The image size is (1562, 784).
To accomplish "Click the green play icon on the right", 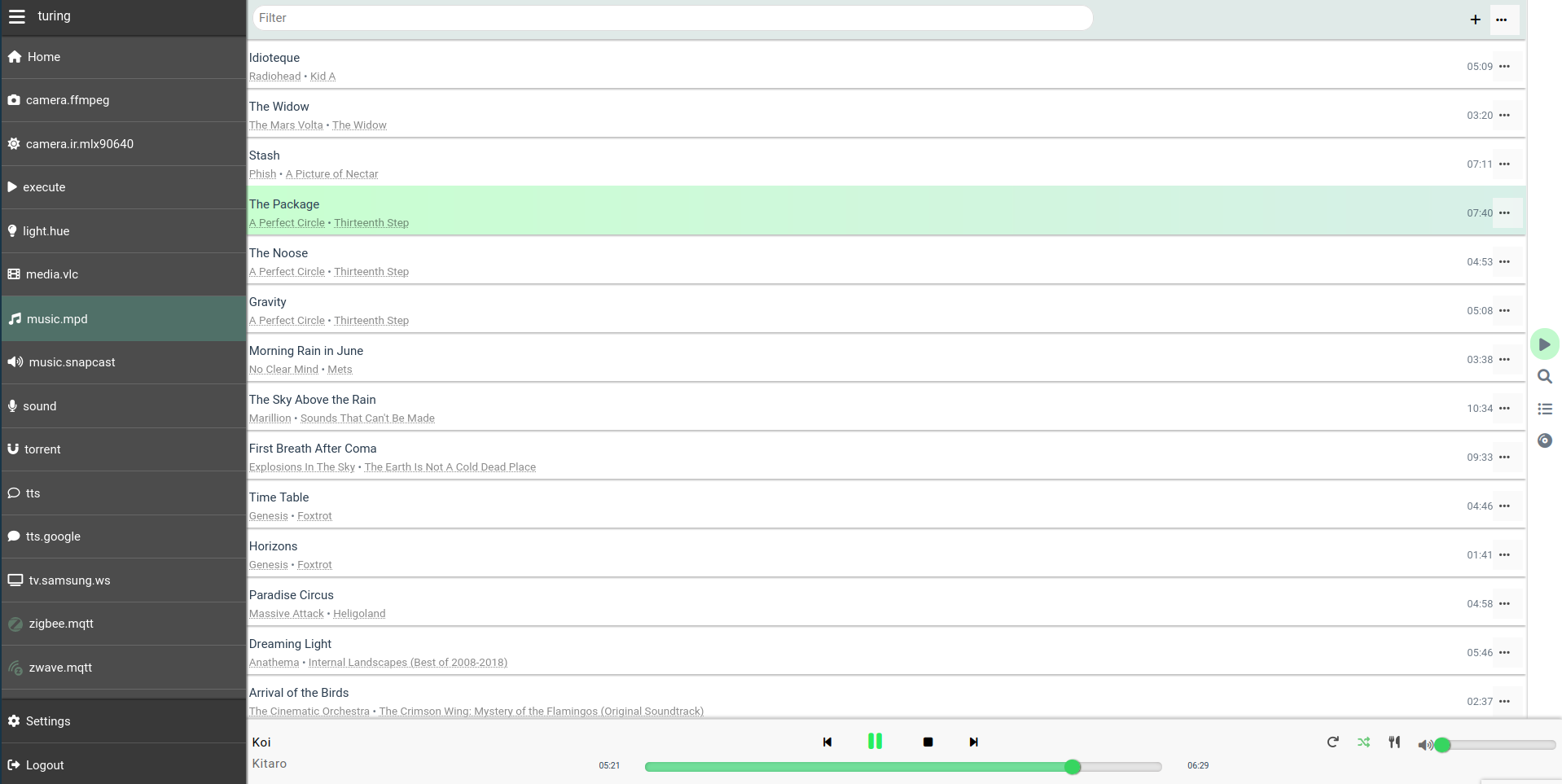I will (x=1545, y=344).
